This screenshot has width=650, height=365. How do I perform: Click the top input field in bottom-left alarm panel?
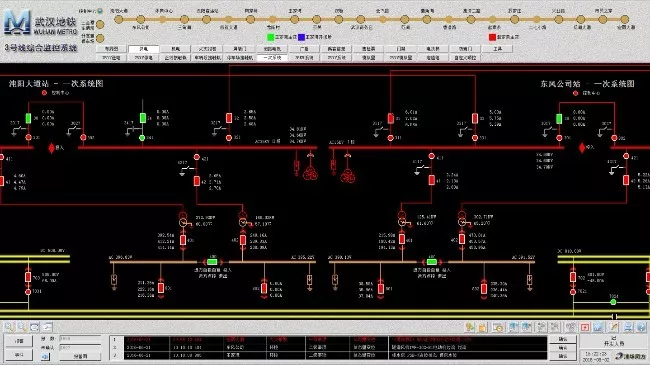click(x=80, y=339)
